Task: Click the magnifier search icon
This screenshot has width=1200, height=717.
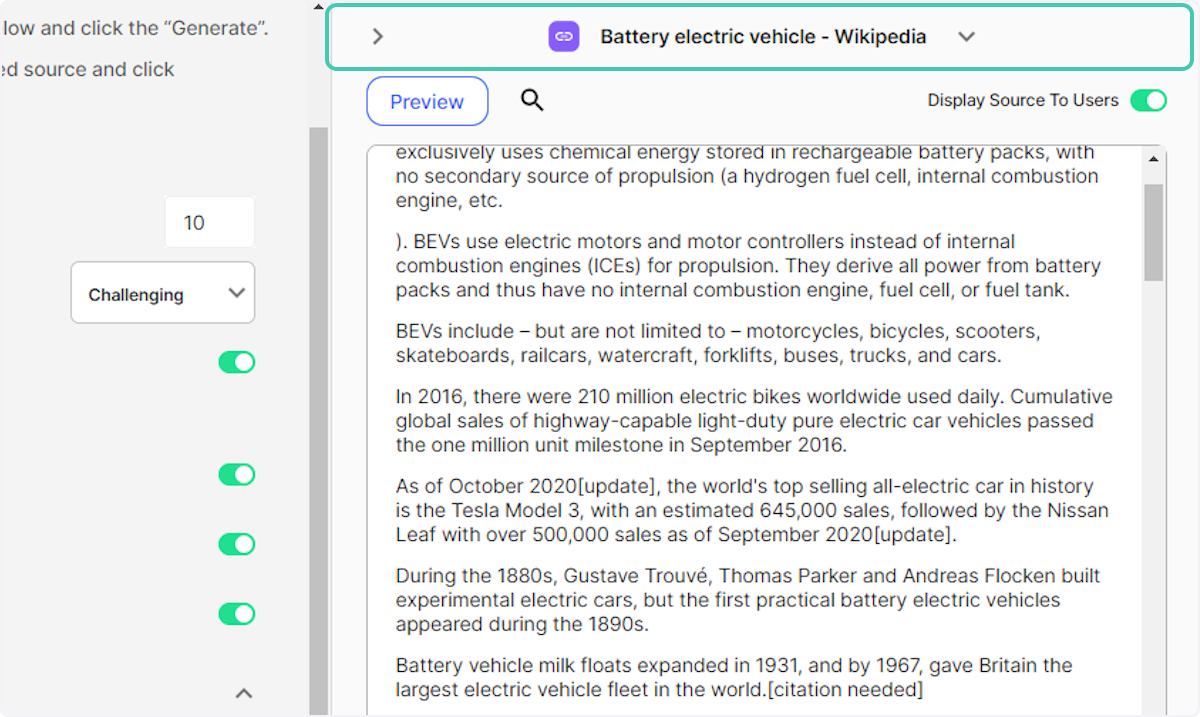Action: (532, 100)
